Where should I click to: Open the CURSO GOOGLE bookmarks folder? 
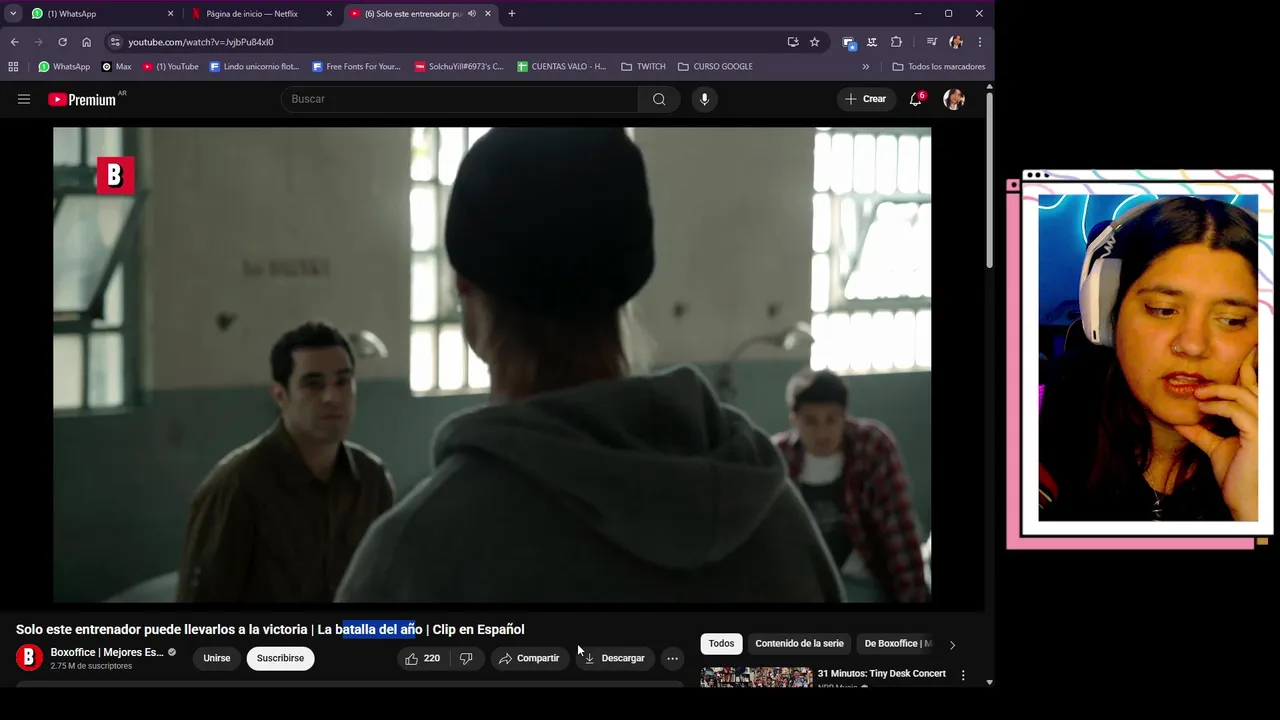715,67
